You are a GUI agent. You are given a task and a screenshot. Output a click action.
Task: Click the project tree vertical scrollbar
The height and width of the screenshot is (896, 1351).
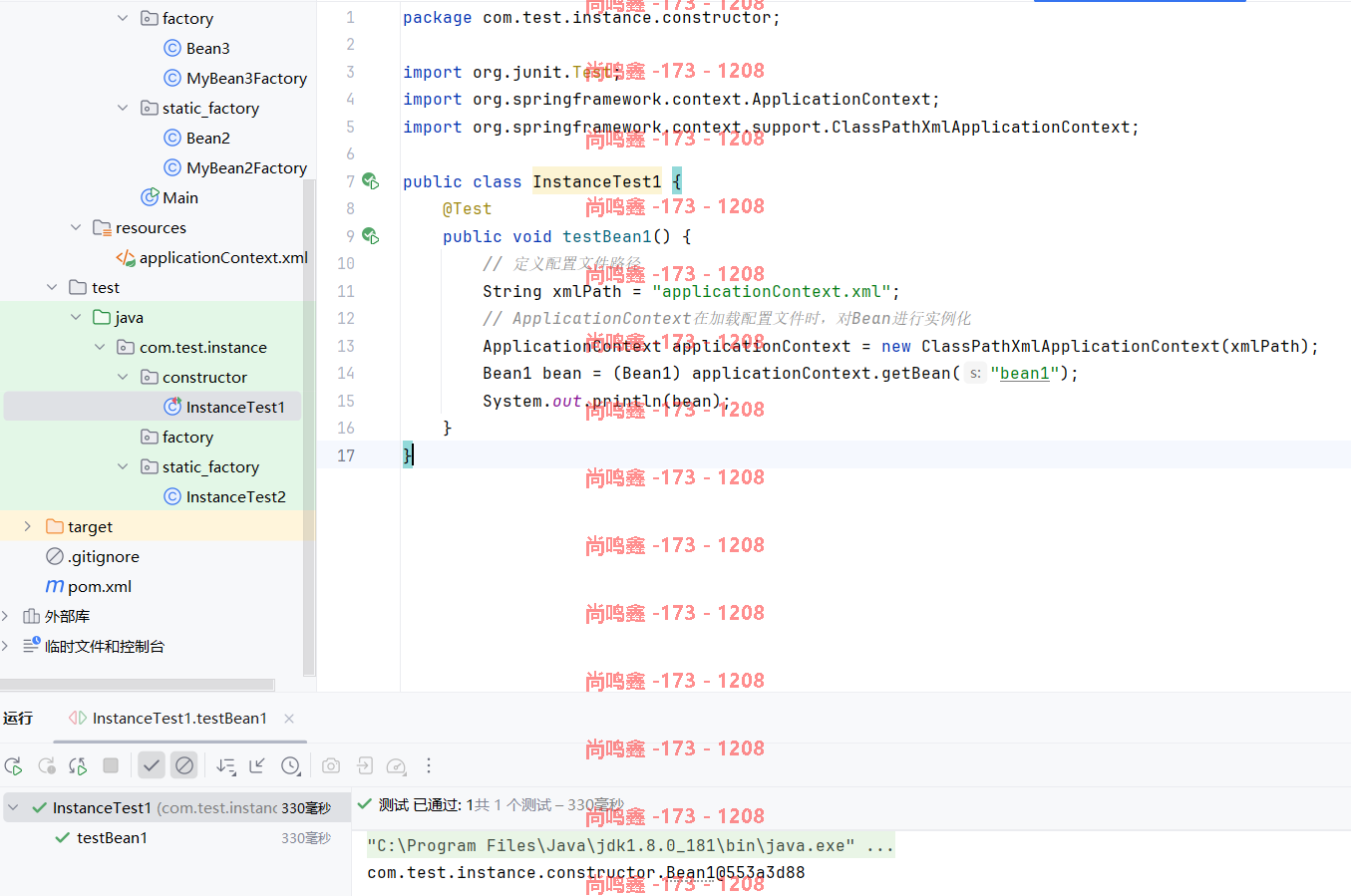[309, 427]
